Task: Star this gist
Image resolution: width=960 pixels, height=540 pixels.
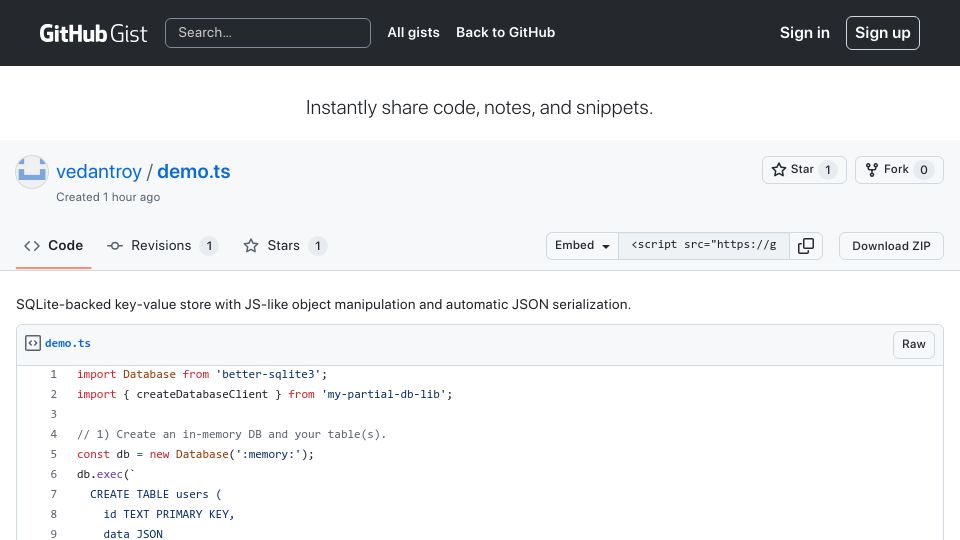Action: (804, 170)
